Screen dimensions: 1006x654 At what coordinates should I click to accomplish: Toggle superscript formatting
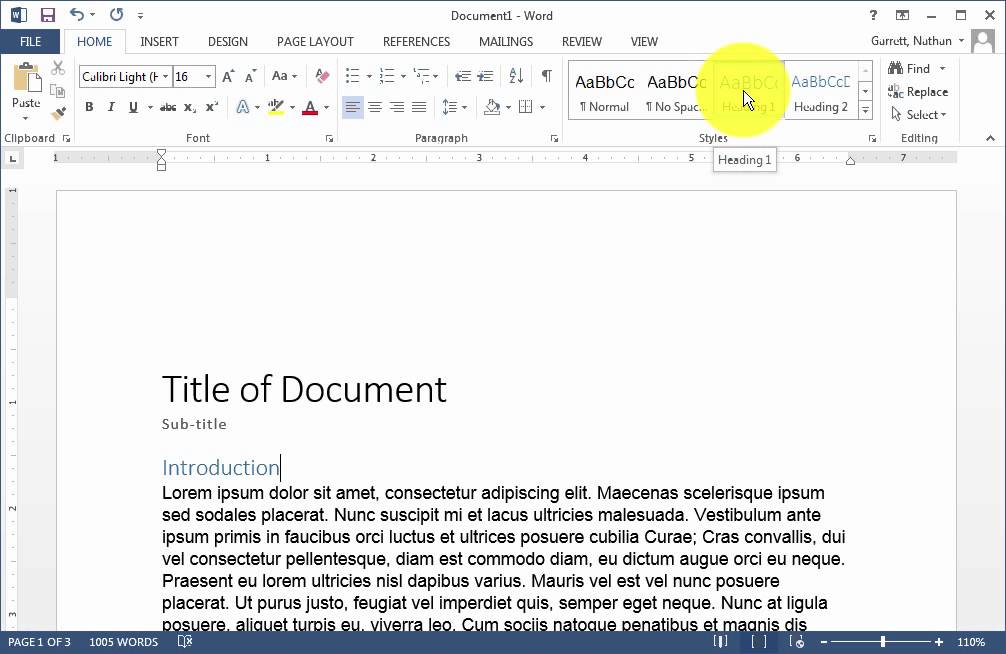[212, 107]
